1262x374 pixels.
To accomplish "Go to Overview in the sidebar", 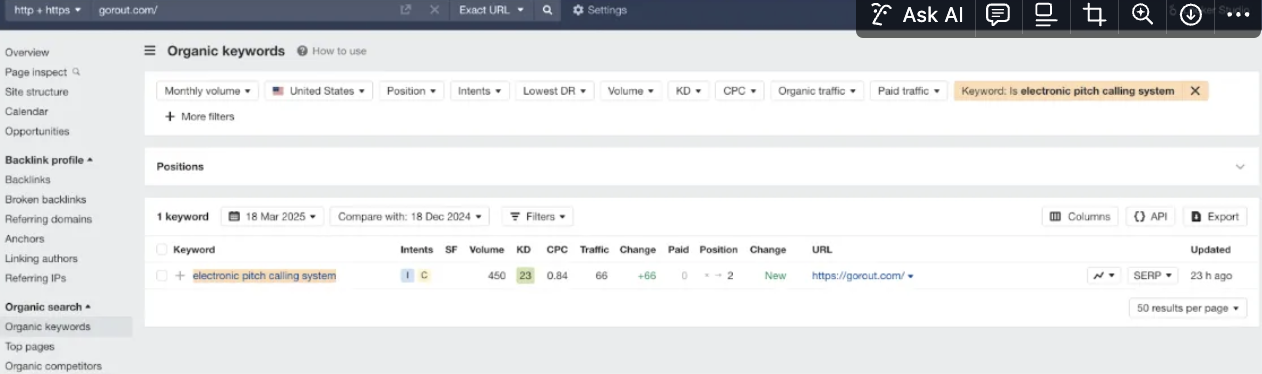I will (27, 52).
